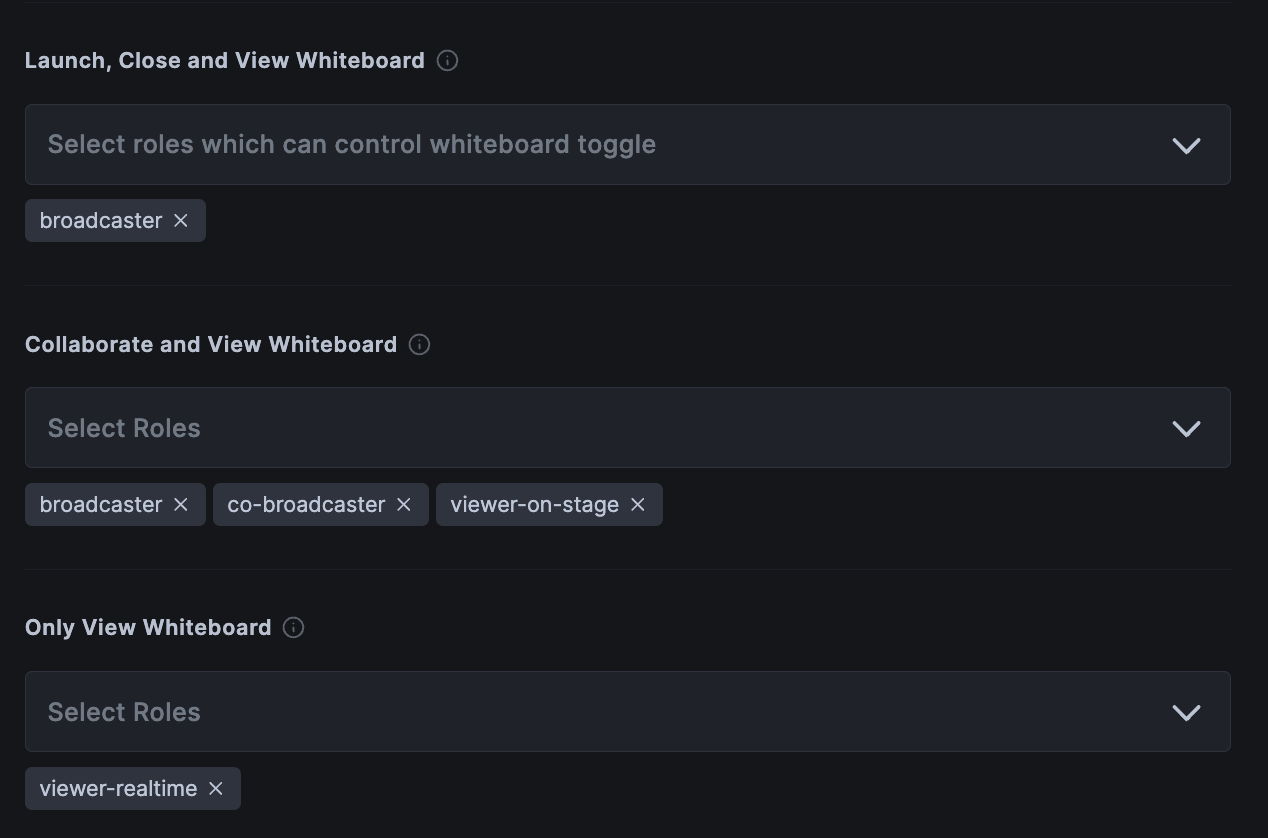Expand Collaborate and View roles chevron
Screen dimensions: 1268x838
tap(1186, 429)
